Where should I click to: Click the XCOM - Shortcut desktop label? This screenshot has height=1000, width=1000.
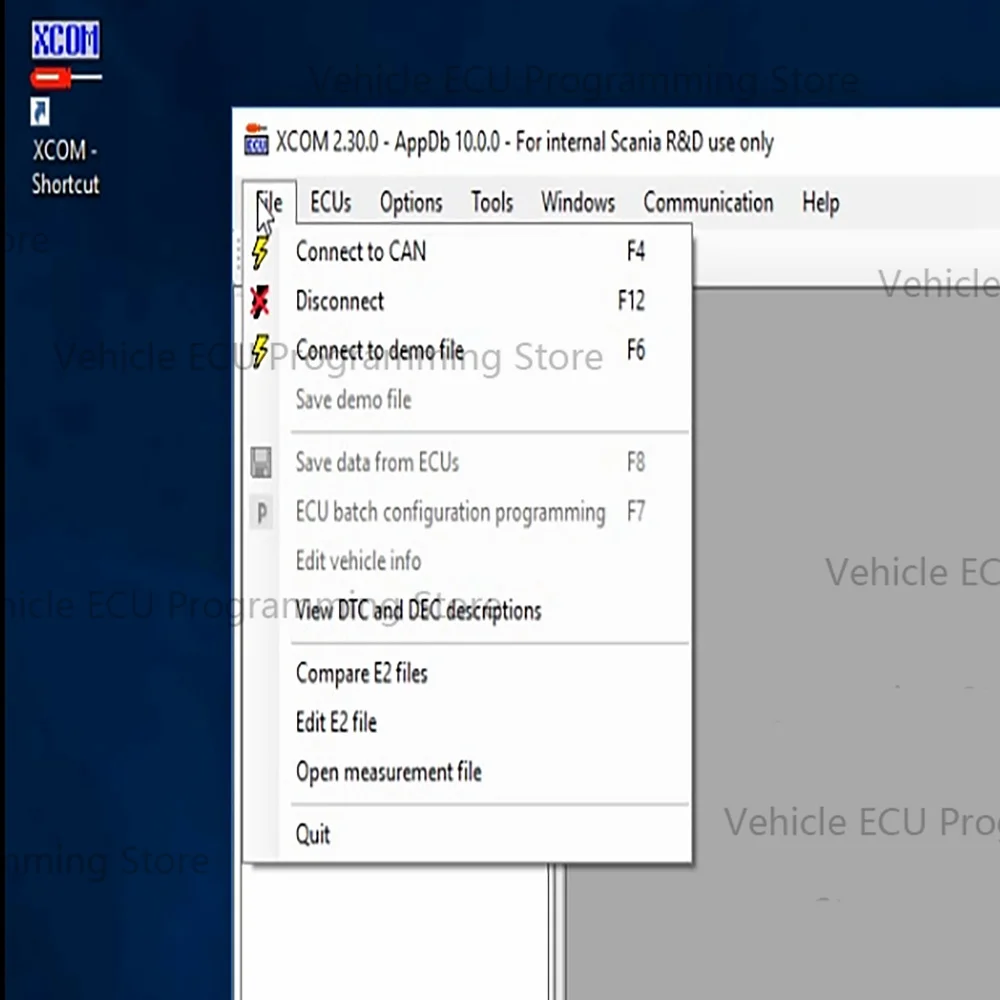pyautogui.click(x=65, y=168)
